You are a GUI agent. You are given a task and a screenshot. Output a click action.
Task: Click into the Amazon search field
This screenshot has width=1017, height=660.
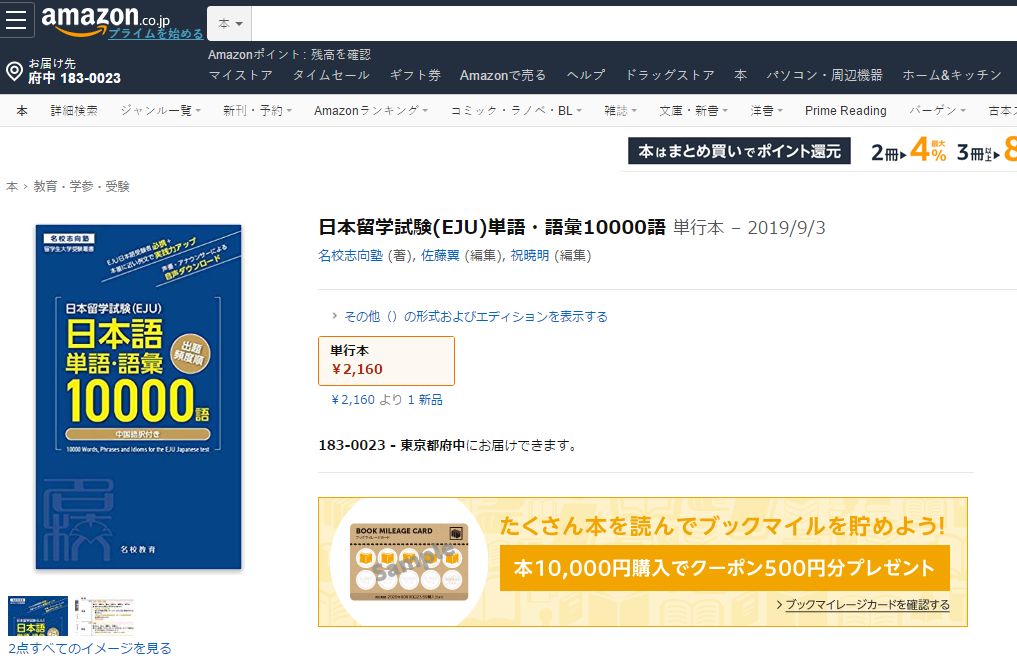coord(634,23)
